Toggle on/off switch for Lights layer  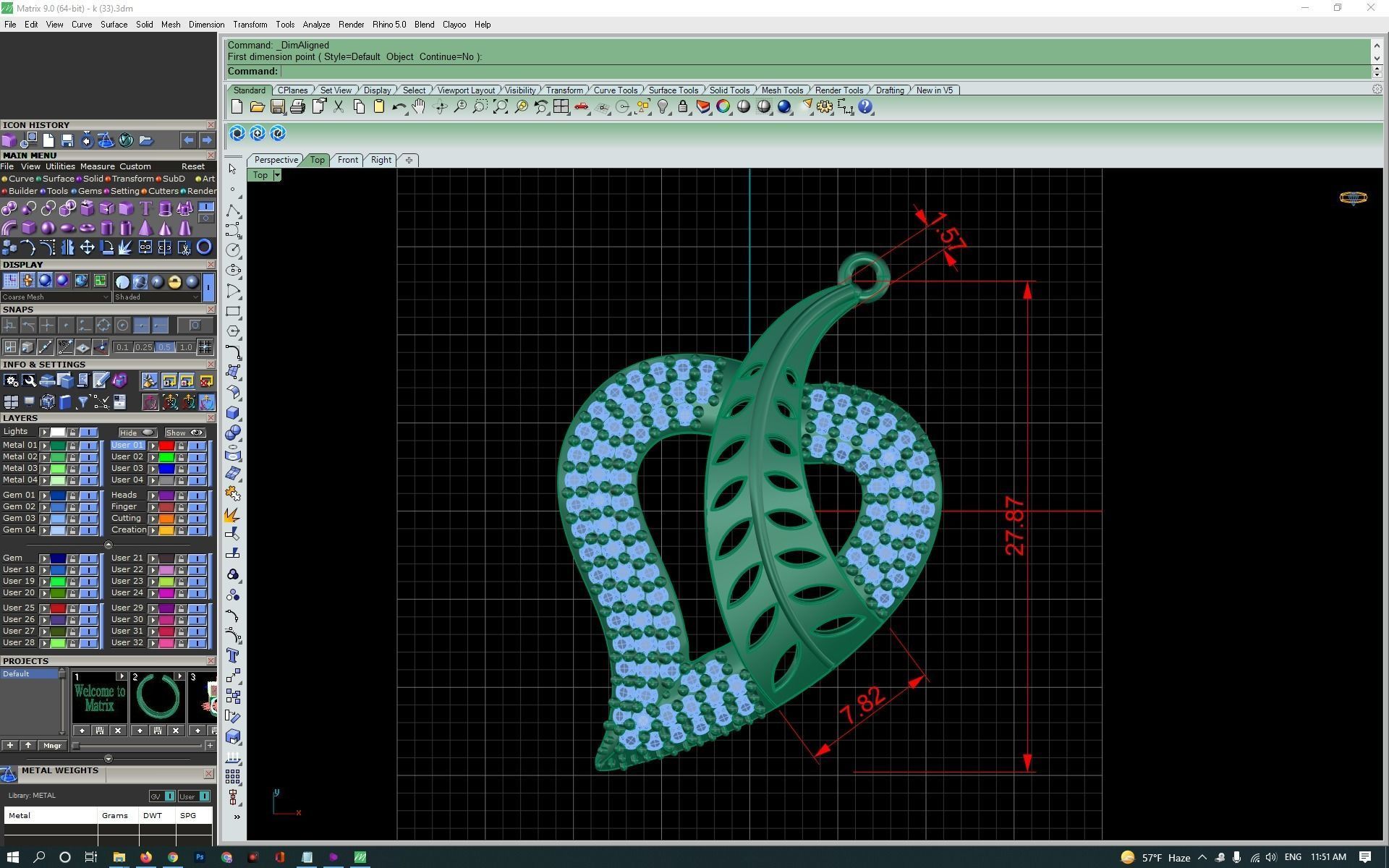point(89,432)
